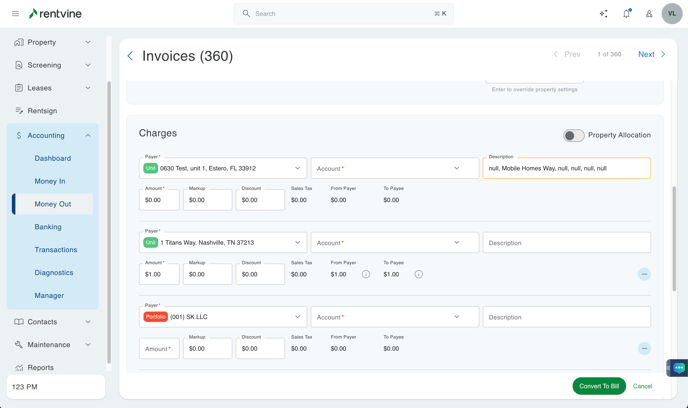Click the Cancel link
Screen dimensions: 688x408
642,386
